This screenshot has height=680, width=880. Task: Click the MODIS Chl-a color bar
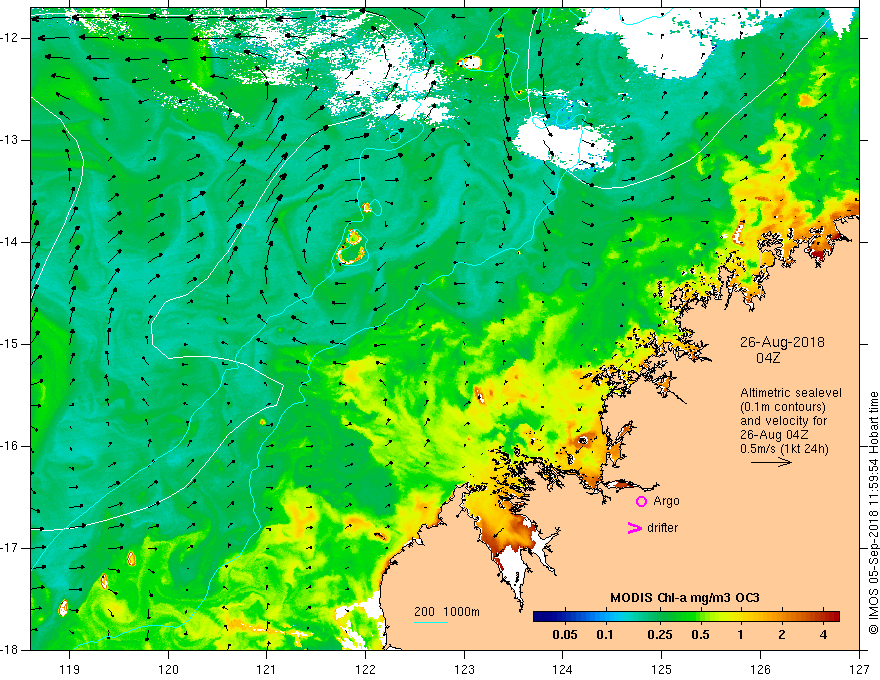(x=686, y=616)
